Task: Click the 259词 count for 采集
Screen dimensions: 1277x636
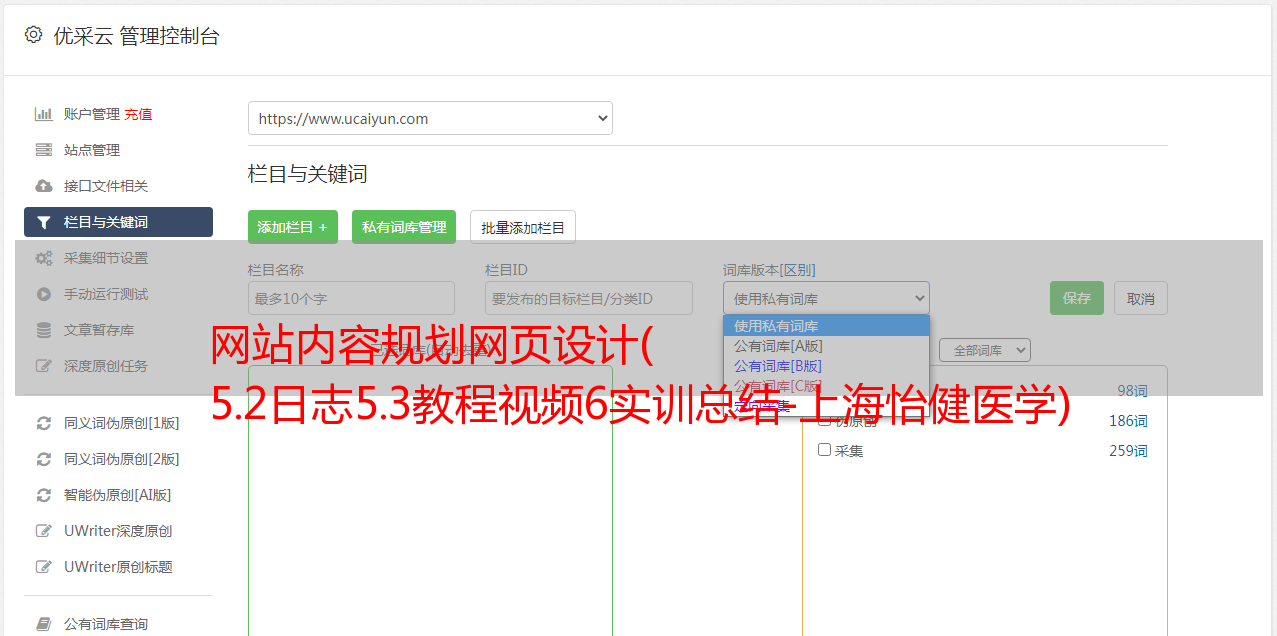Action: (x=1128, y=450)
